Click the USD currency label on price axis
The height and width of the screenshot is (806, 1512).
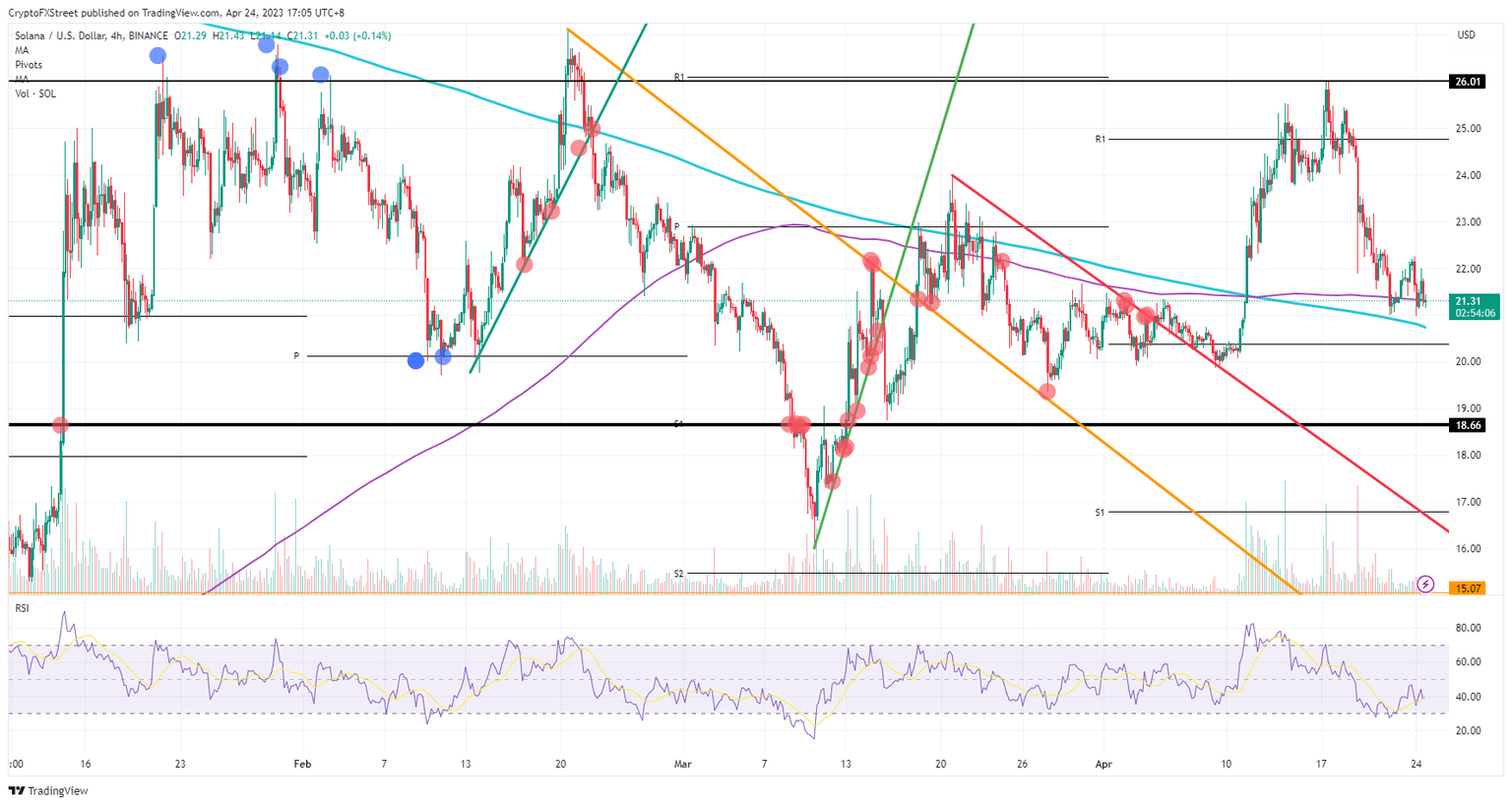pyautogui.click(x=1467, y=35)
